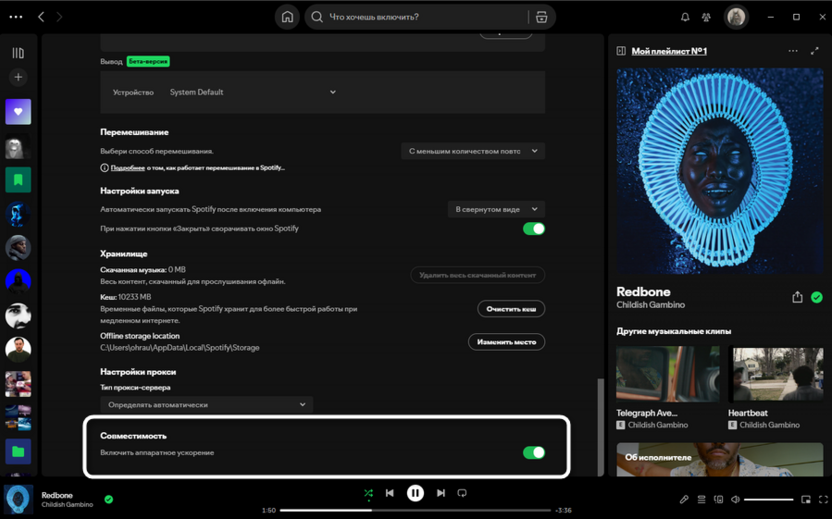
Task: Open shuffle mode dropdown 'С меньшим количеством повто'
Action: pyautogui.click(x=473, y=151)
